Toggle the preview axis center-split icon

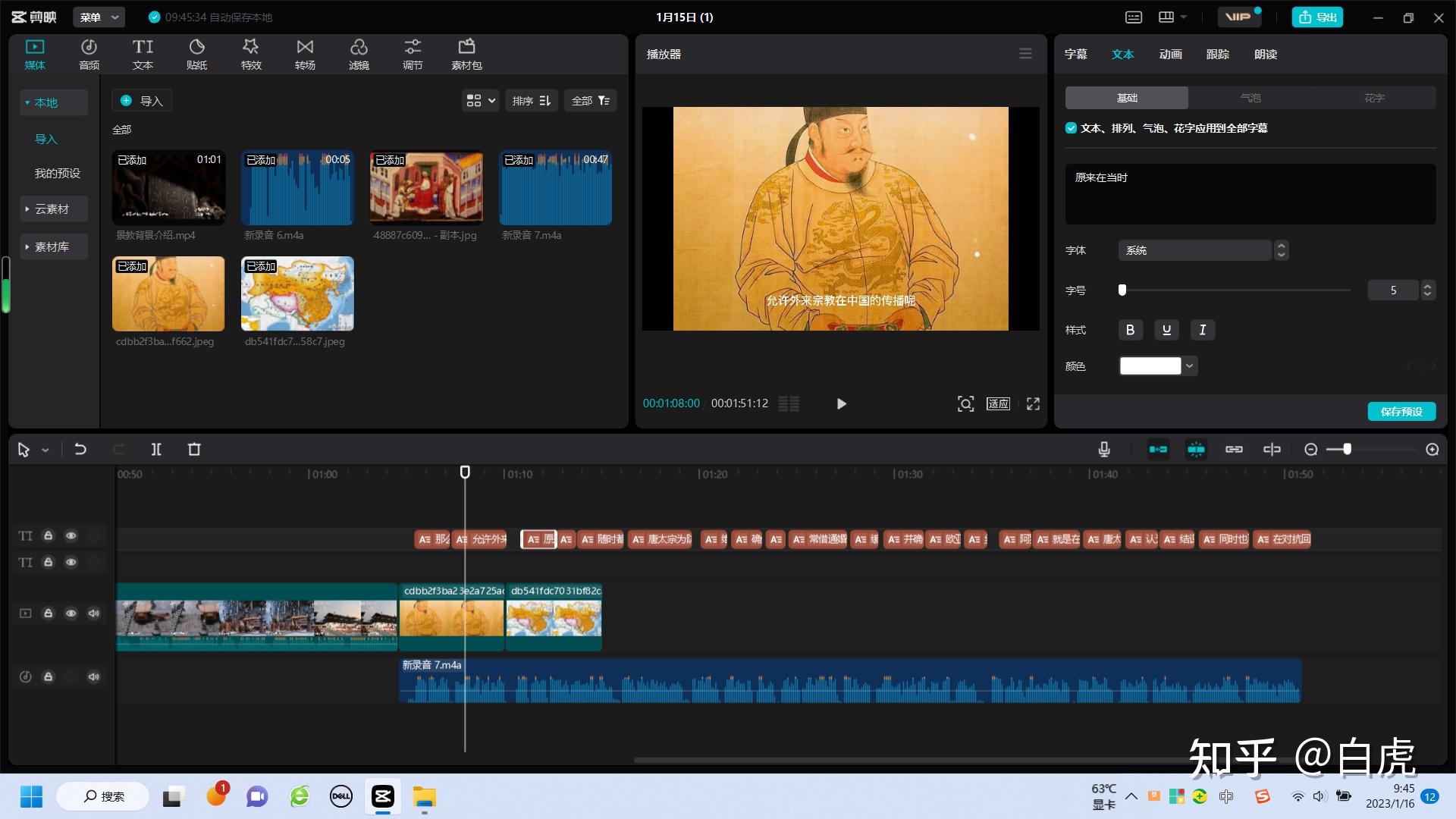1272,450
